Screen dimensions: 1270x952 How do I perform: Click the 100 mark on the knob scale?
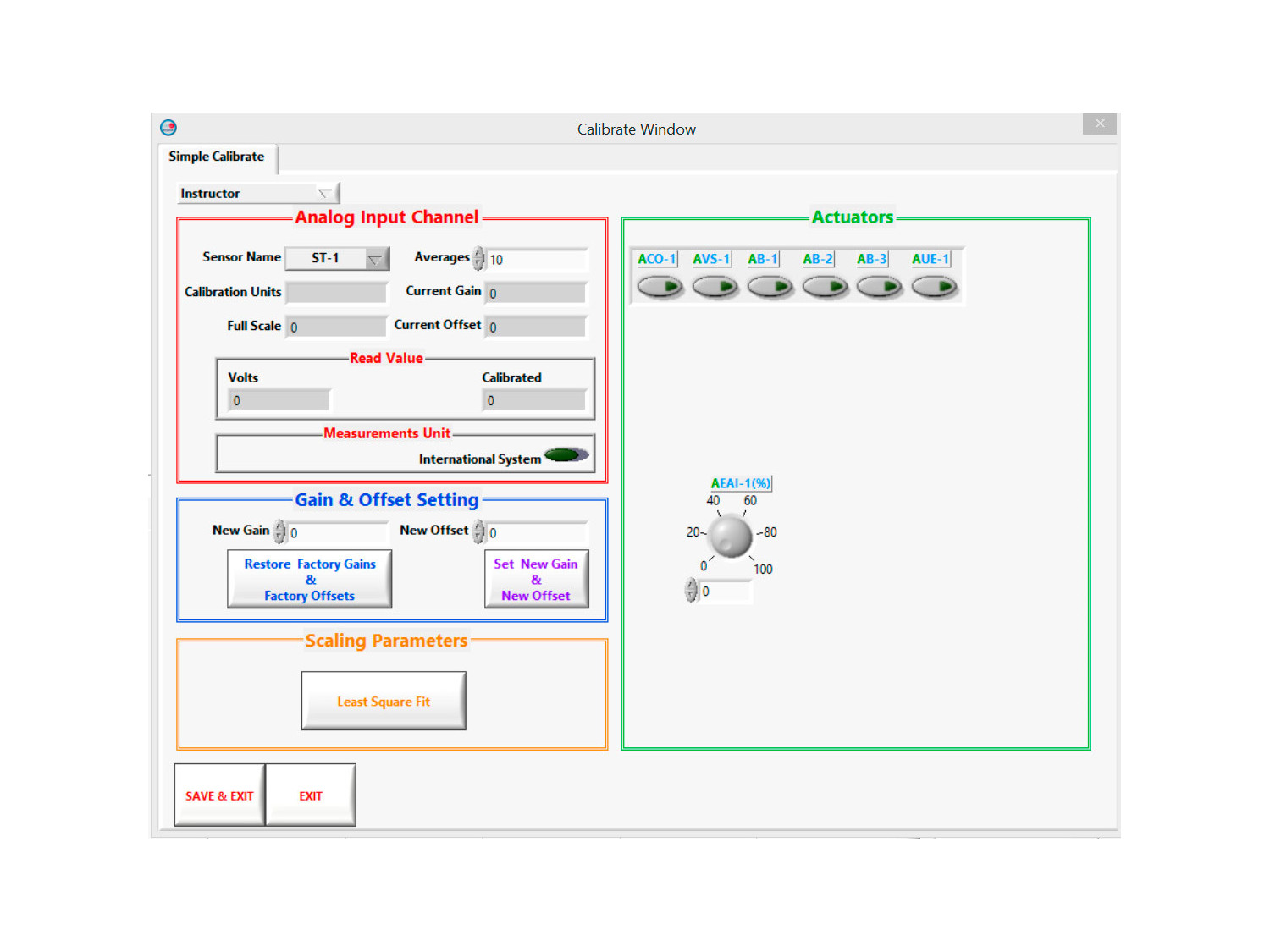[x=764, y=569]
